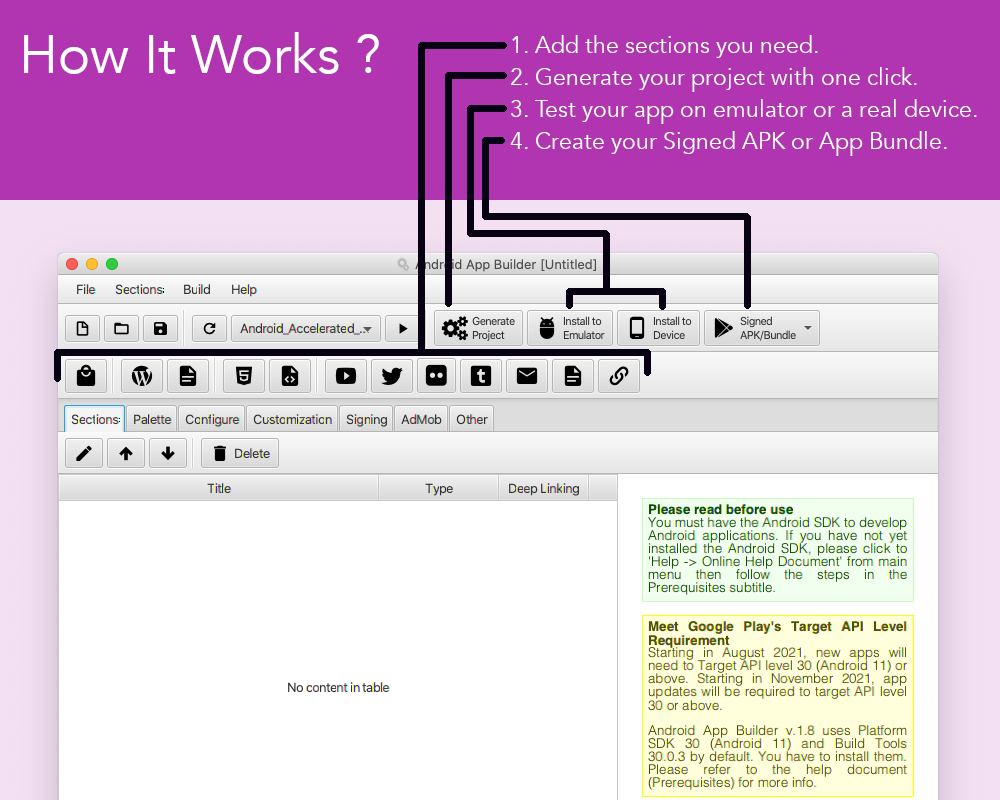Screen dimensions: 1000x800
Task: Click the 'Meet Google Play's Target API Level' heading
Action: (x=777, y=633)
